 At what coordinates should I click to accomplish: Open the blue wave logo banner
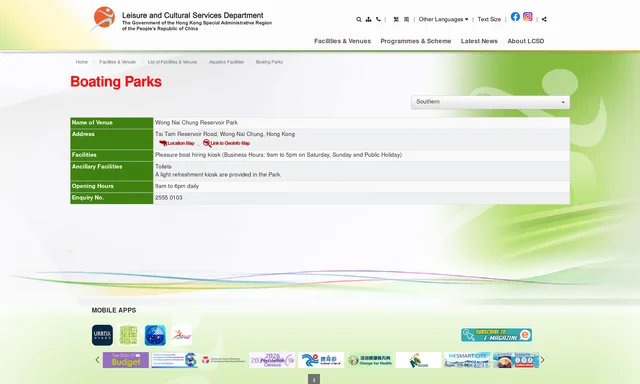(321, 360)
